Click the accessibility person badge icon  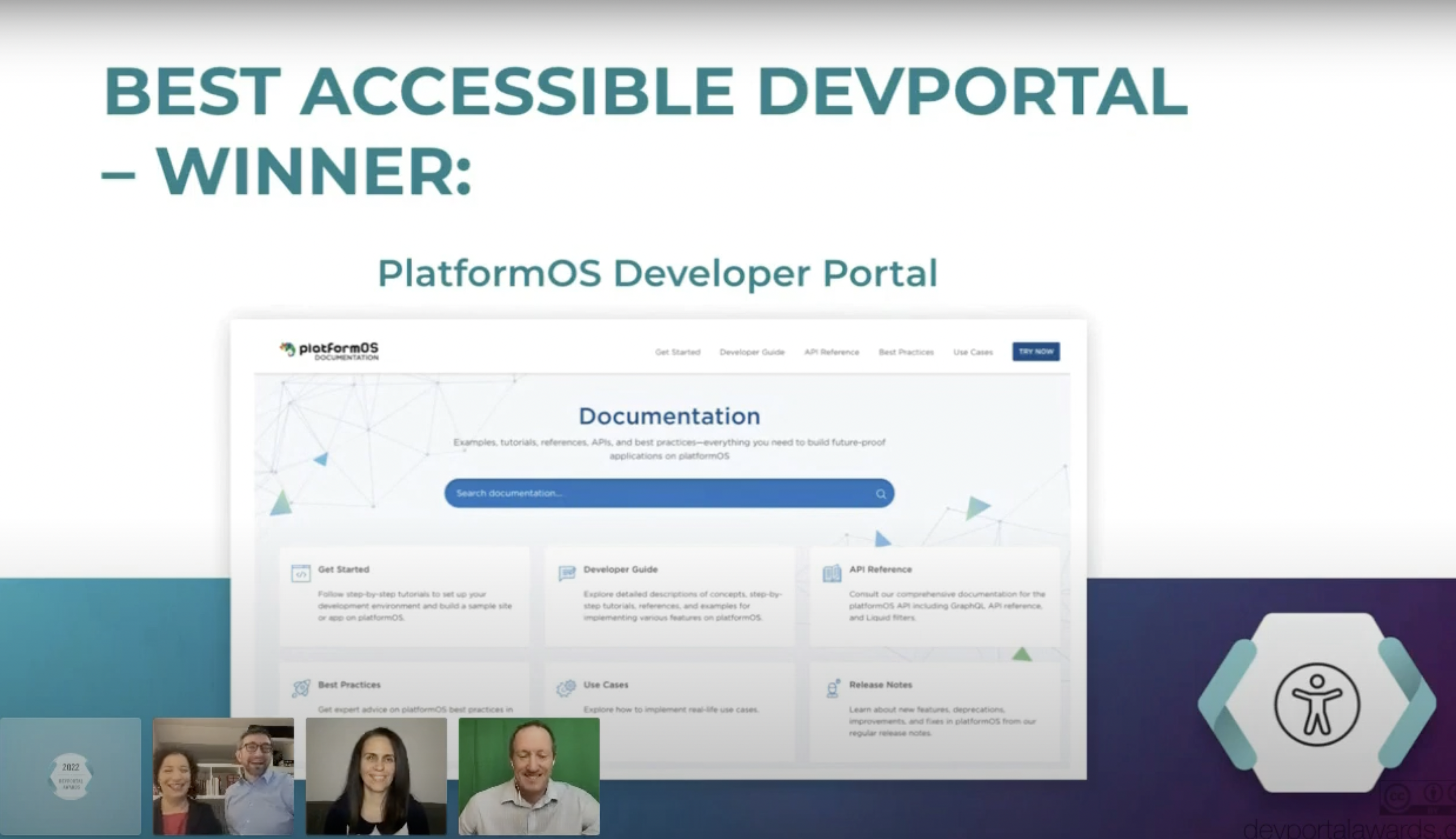[1317, 704]
